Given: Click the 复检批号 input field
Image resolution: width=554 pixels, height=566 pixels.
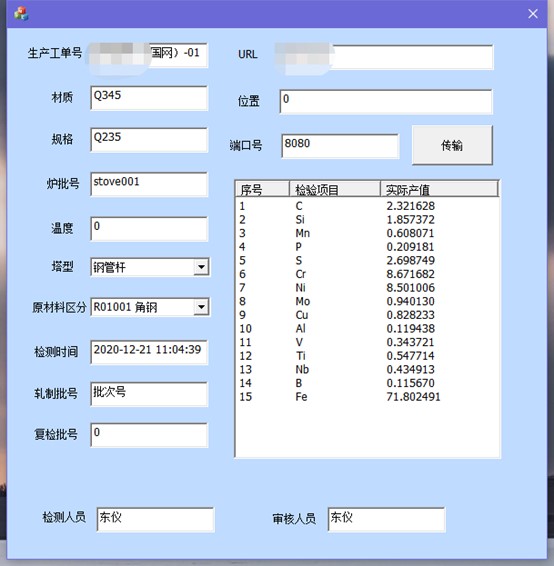Looking at the screenshot, I should click(x=149, y=435).
